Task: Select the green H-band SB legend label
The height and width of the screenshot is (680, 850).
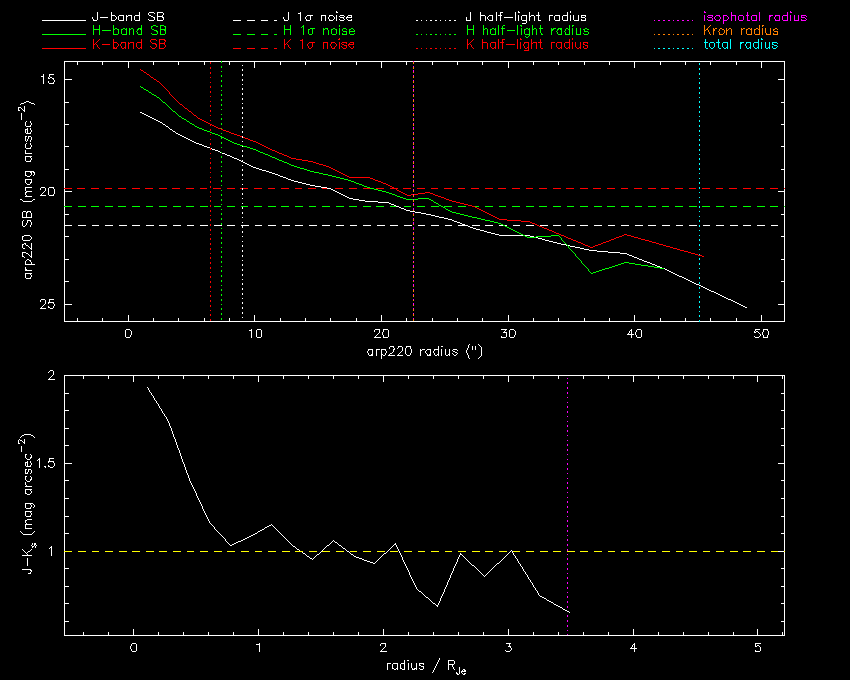Action: 130,32
